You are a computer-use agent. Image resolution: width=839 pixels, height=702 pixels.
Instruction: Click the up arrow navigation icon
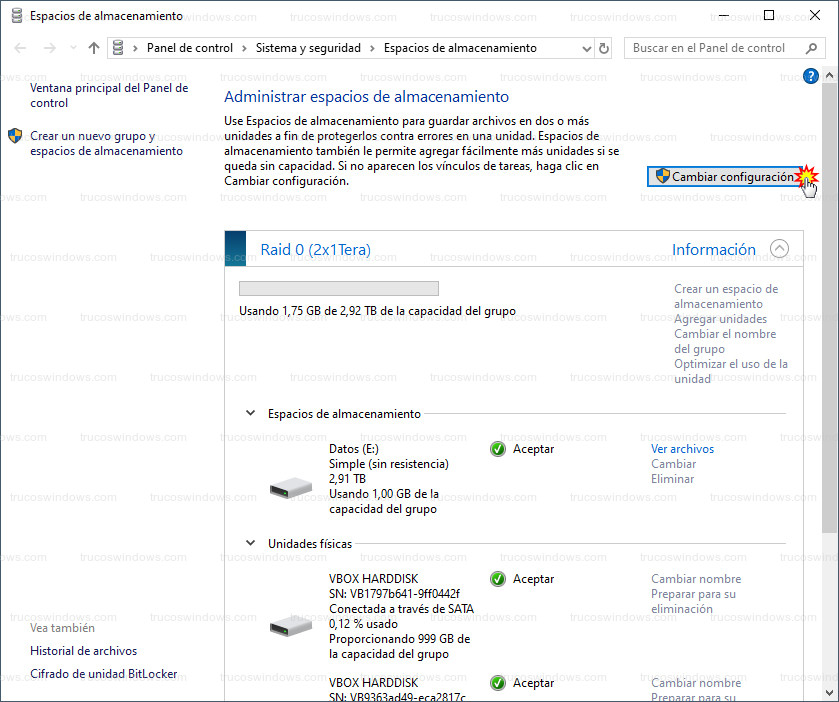(x=94, y=48)
